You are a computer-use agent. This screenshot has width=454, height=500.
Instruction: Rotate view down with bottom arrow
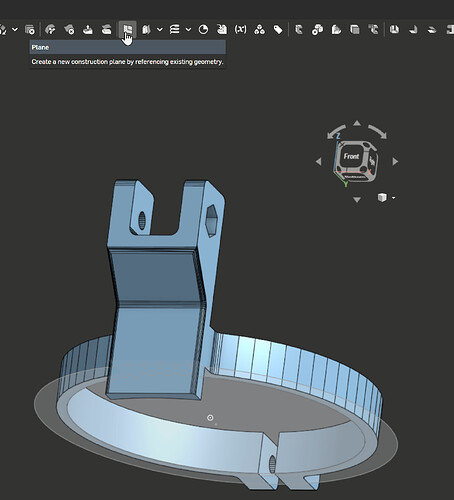357,199
